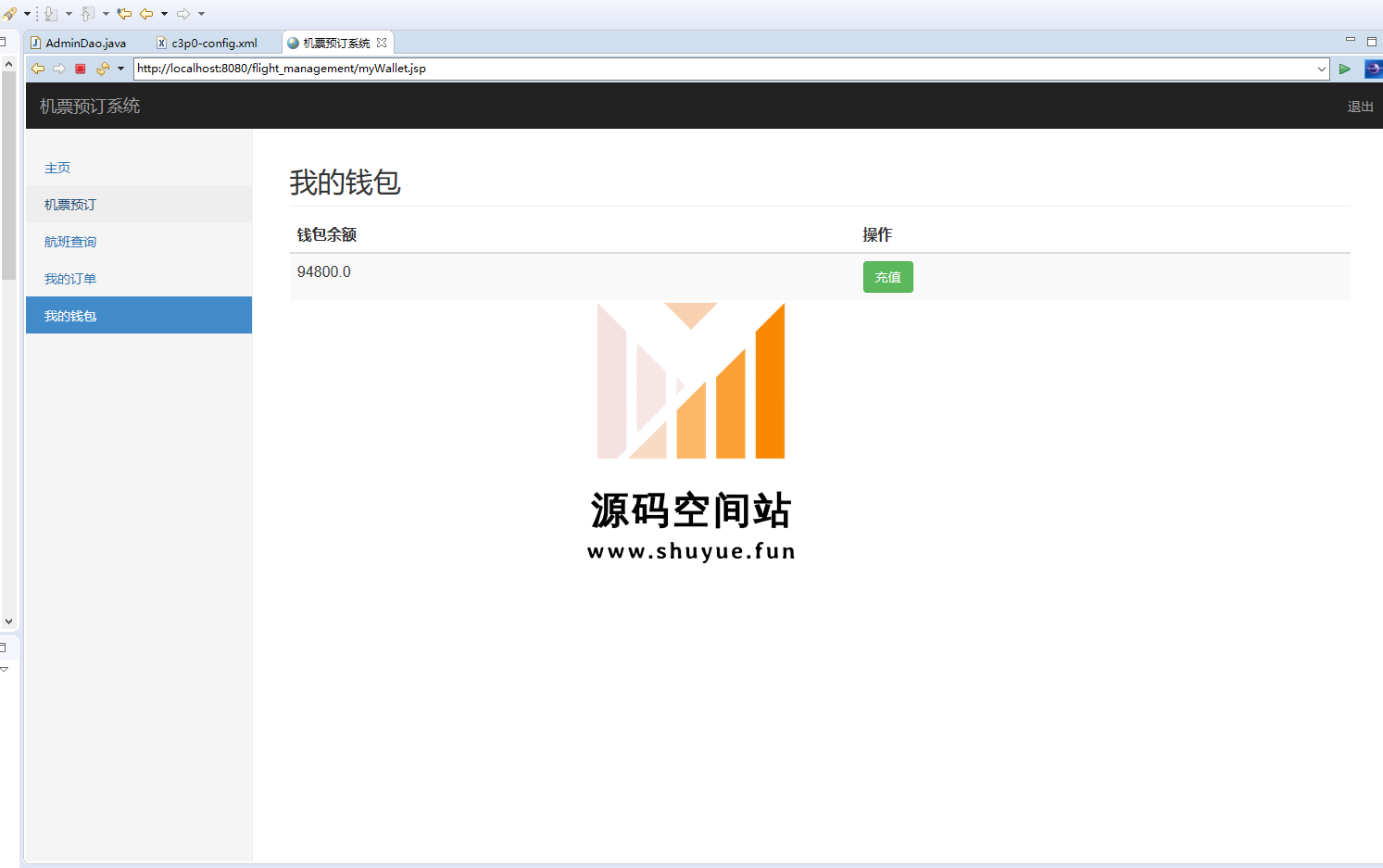Click the left panel vertical scrollbar thumb

pyautogui.click(x=8, y=176)
